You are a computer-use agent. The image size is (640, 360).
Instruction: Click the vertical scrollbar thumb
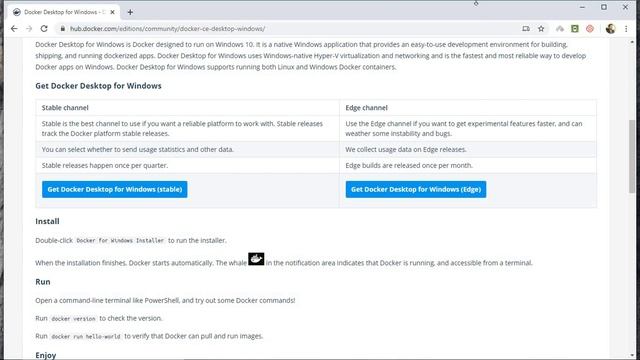(x=632, y=157)
